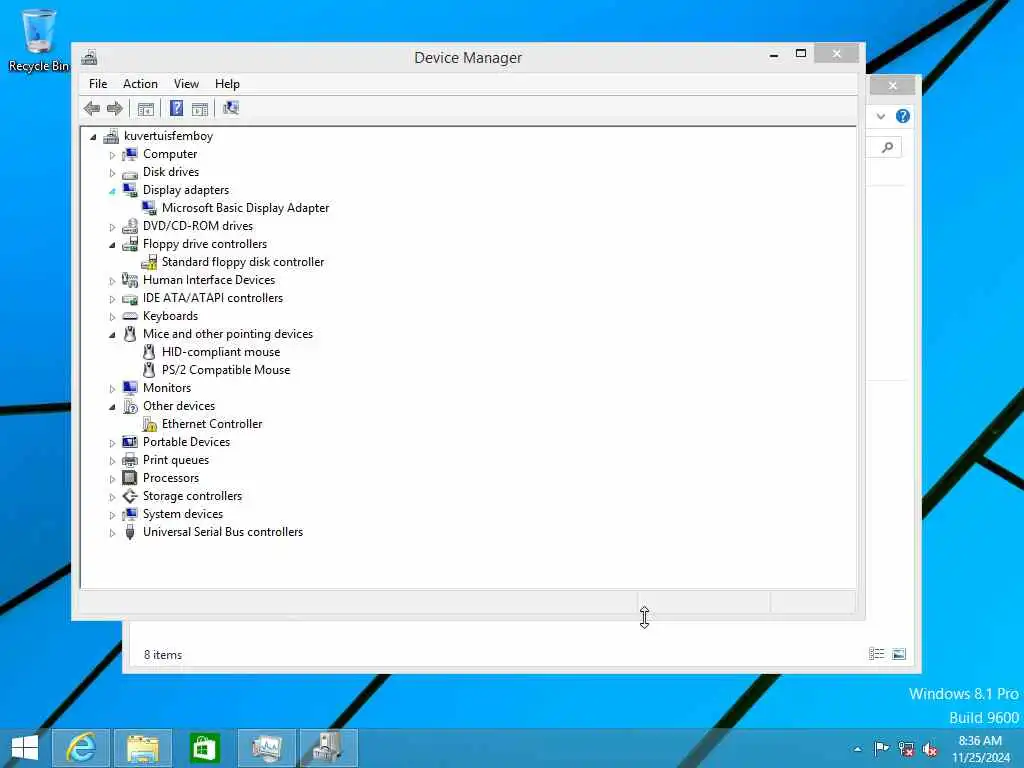Click the Print queues printer icon
Viewport: 1024px width, 768px height.
tap(130, 460)
